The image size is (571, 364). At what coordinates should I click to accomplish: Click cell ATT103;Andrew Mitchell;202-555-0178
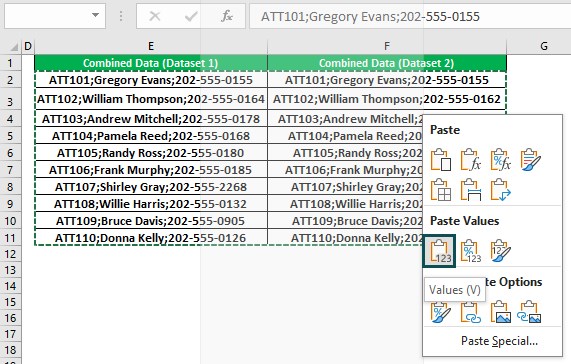pyautogui.click(x=151, y=119)
